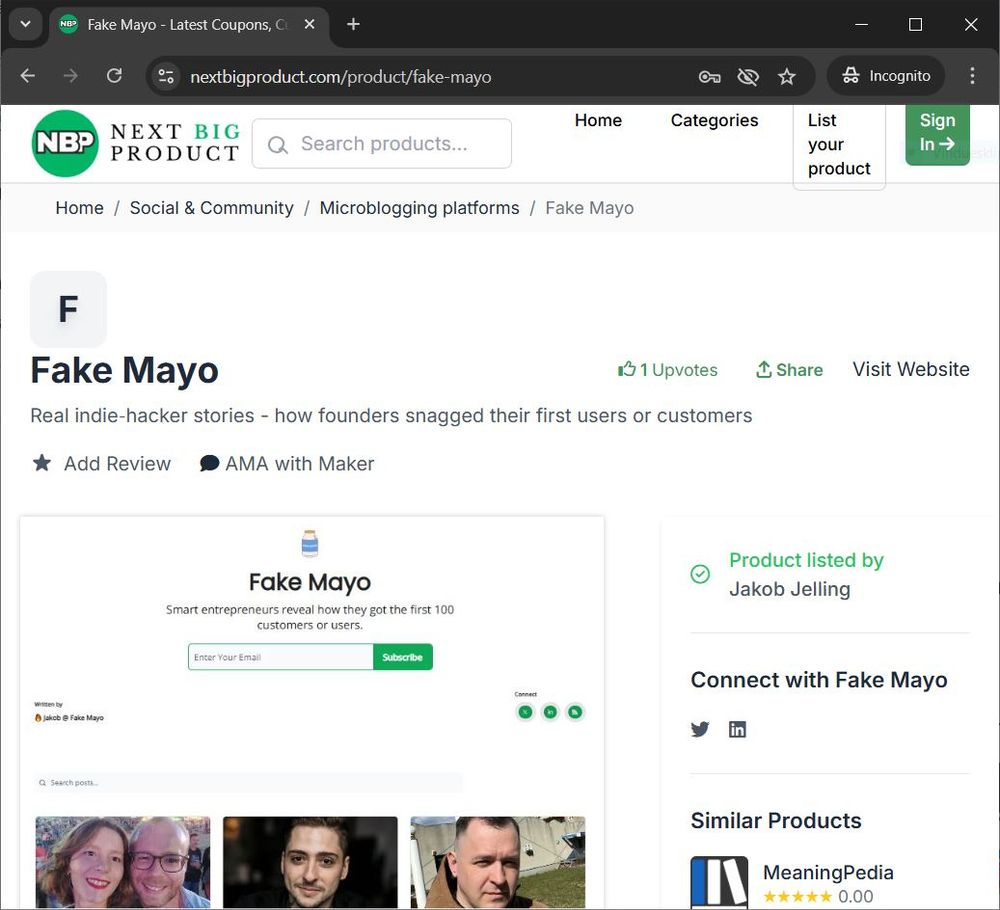Click Jakob Jelling lister name
Image resolution: width=1000 pixels, height=910 pixels.
(790, 589)
